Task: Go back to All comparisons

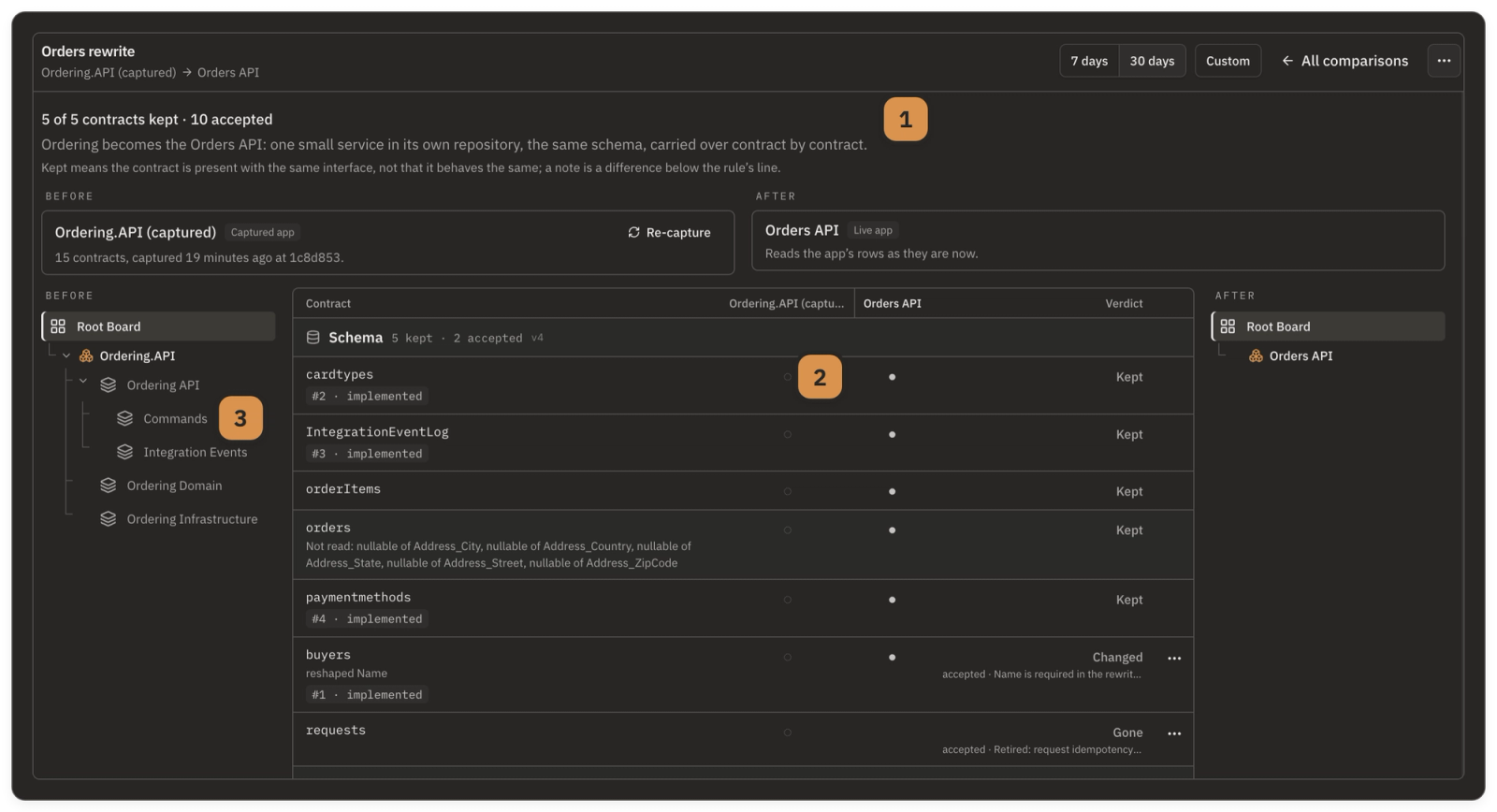Action: [x=1344, y=61]
